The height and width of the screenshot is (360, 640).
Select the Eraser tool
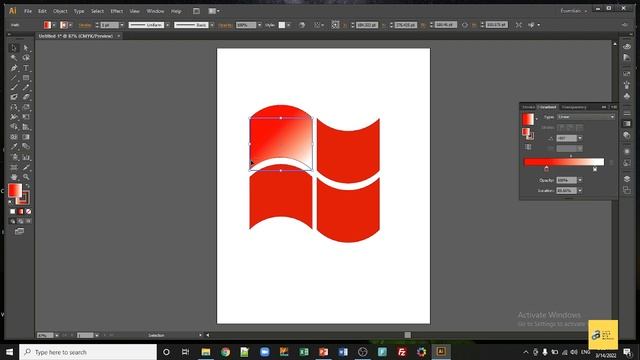point(26,97)
